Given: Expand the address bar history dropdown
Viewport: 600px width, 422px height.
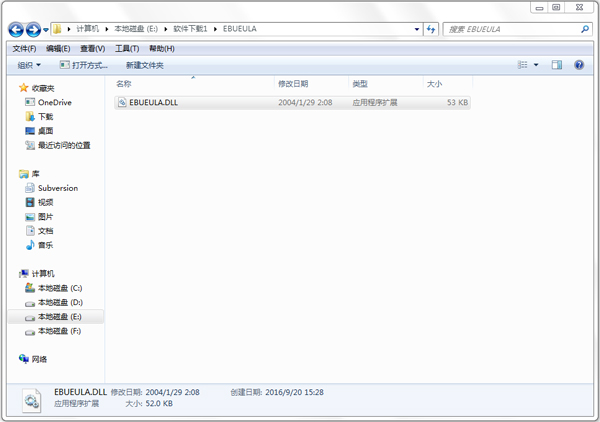Looking at the screenshot, I should 417,29.
